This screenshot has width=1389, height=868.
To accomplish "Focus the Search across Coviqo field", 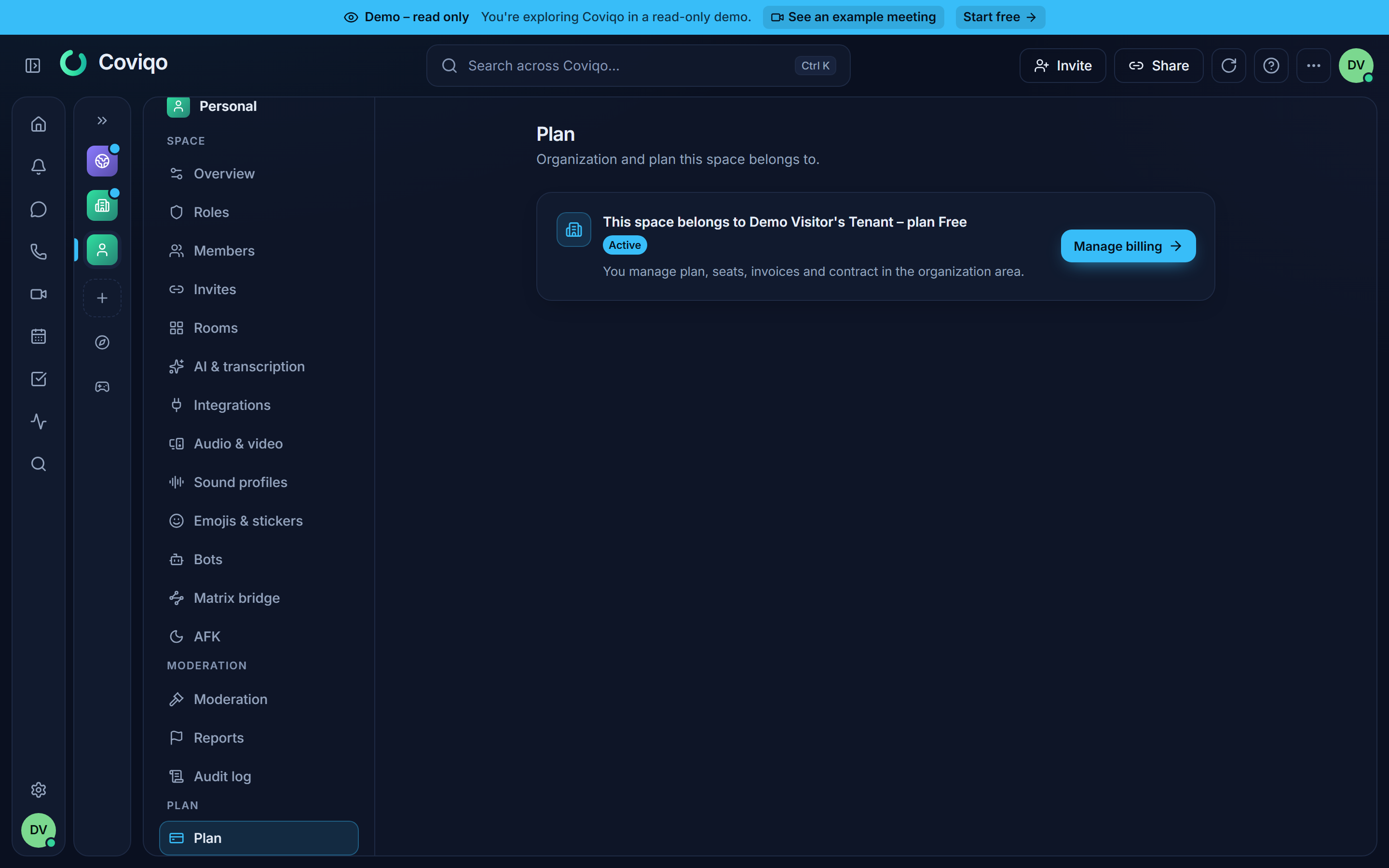I will (x=638, y=66).
